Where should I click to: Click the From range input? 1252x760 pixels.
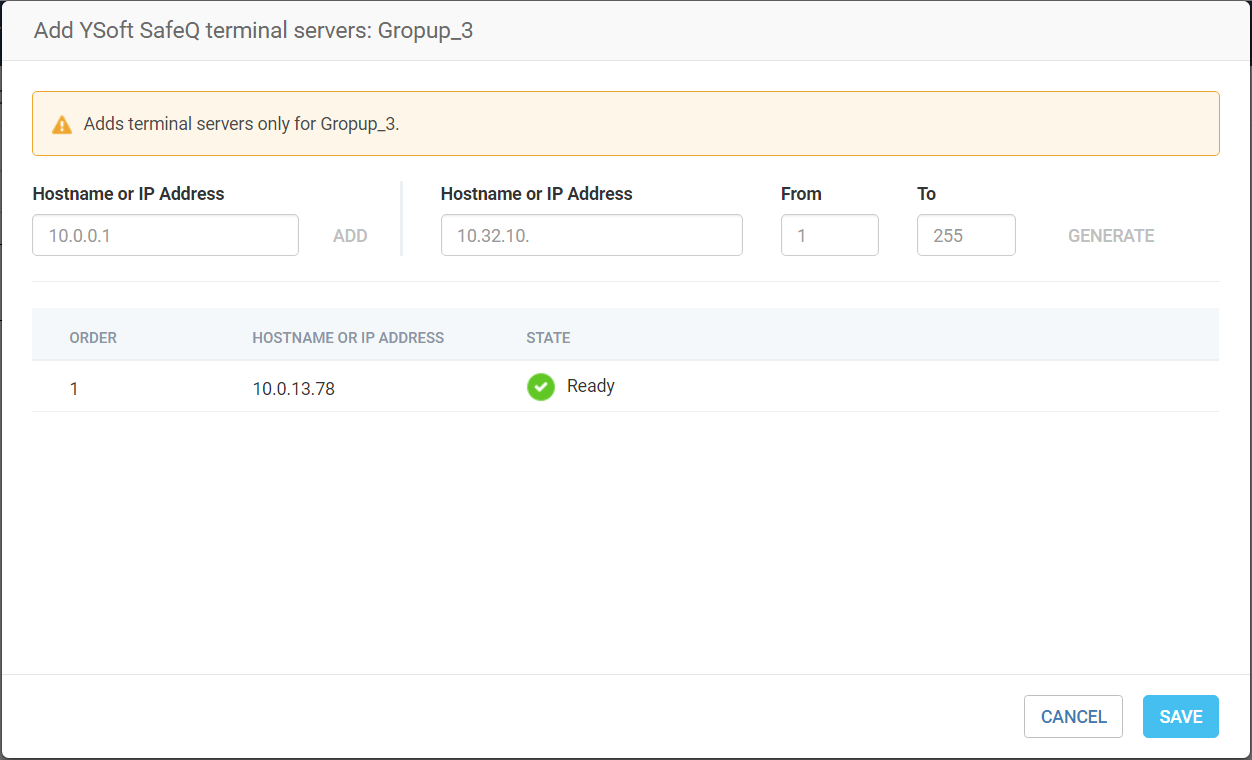(829, 235)
